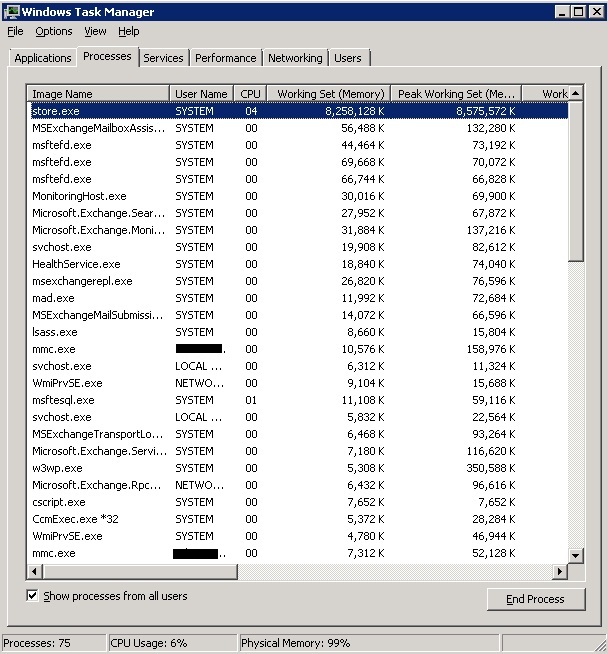The image size is (608, 654).
Task: Click the End Process button
Action: tap(536, 599)
